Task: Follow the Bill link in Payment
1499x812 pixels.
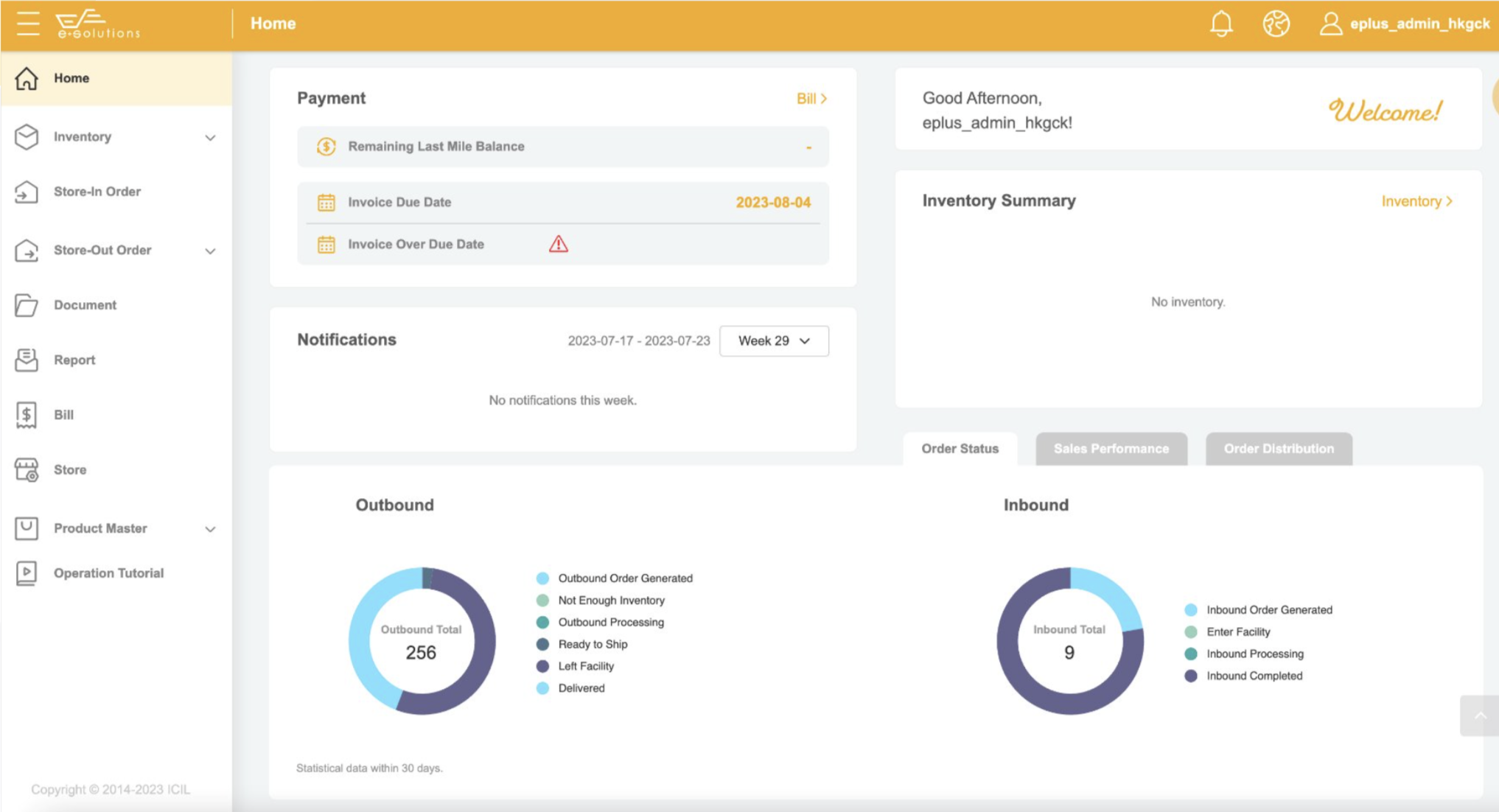Action: (x=811, y=99)
